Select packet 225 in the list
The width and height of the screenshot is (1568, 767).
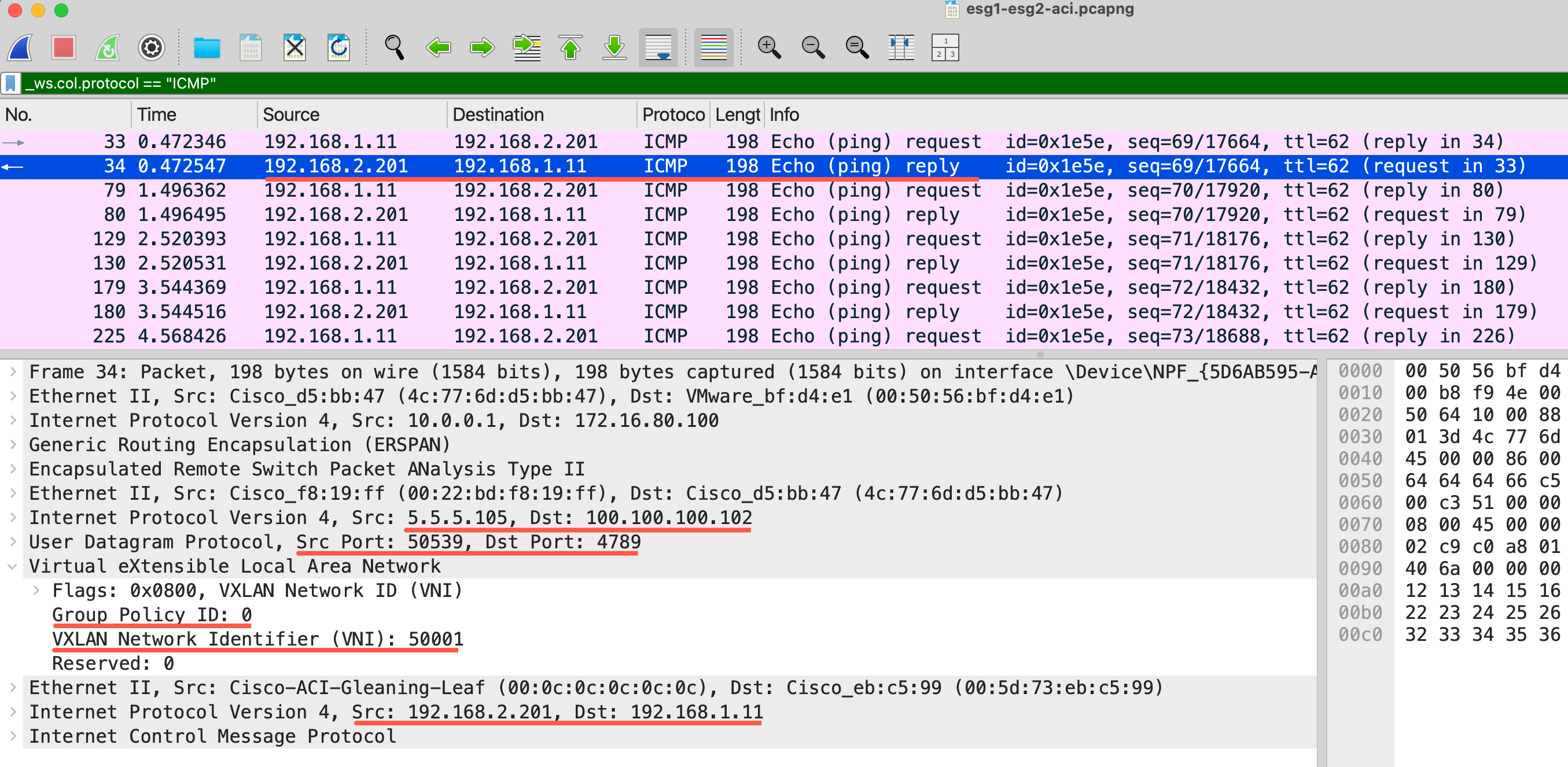[x=784, y=337]
